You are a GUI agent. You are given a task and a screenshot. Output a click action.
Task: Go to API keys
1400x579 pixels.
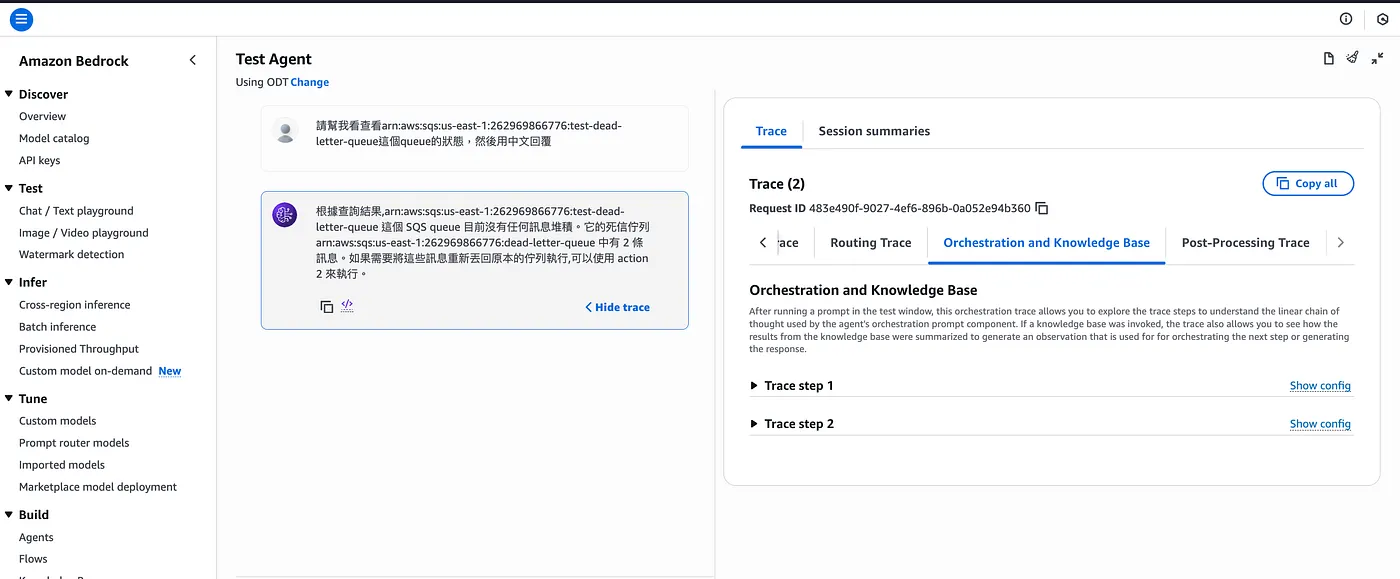pos(40,161)
